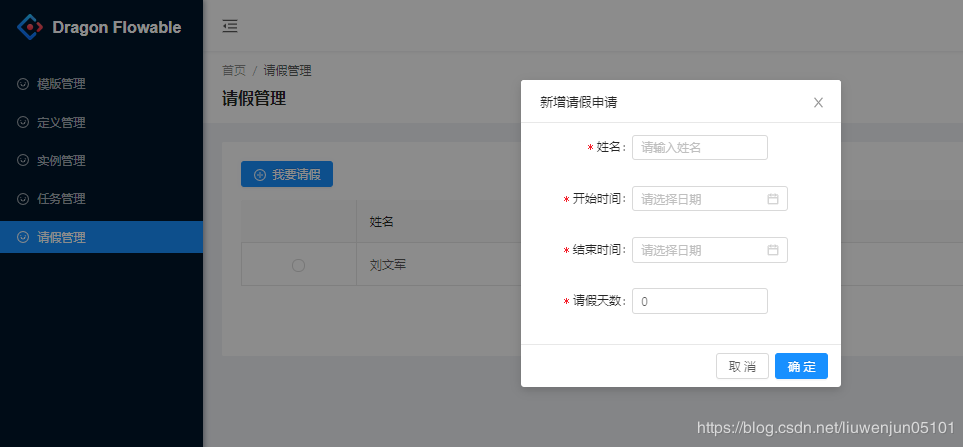
Task: Confirm the form with 确定 button
Action: [801, 366]
